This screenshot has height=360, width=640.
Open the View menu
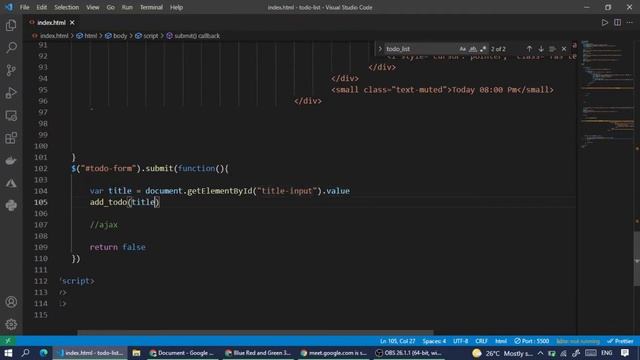coord(93,7)
